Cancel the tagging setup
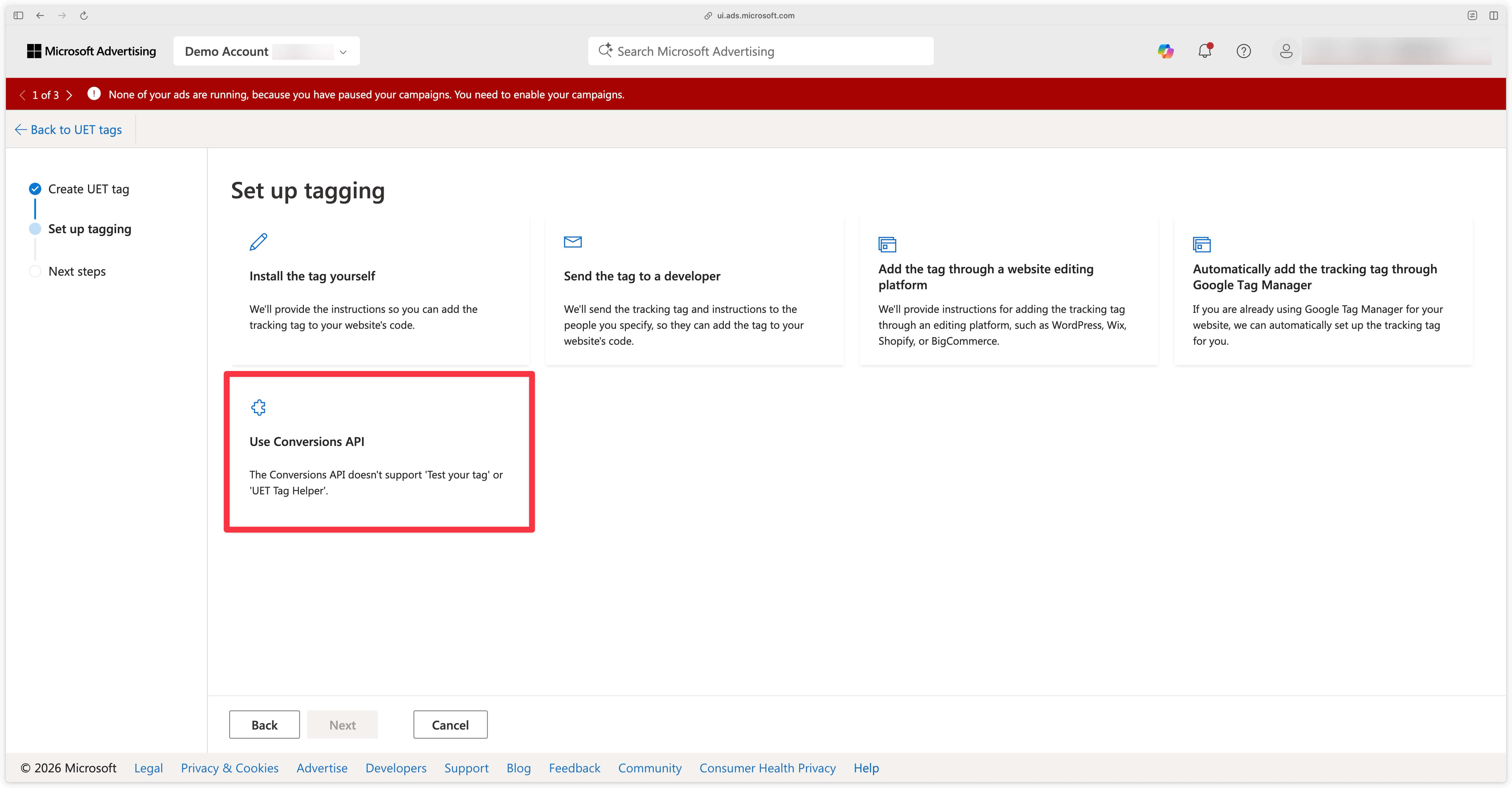 (x=449, y=724)
